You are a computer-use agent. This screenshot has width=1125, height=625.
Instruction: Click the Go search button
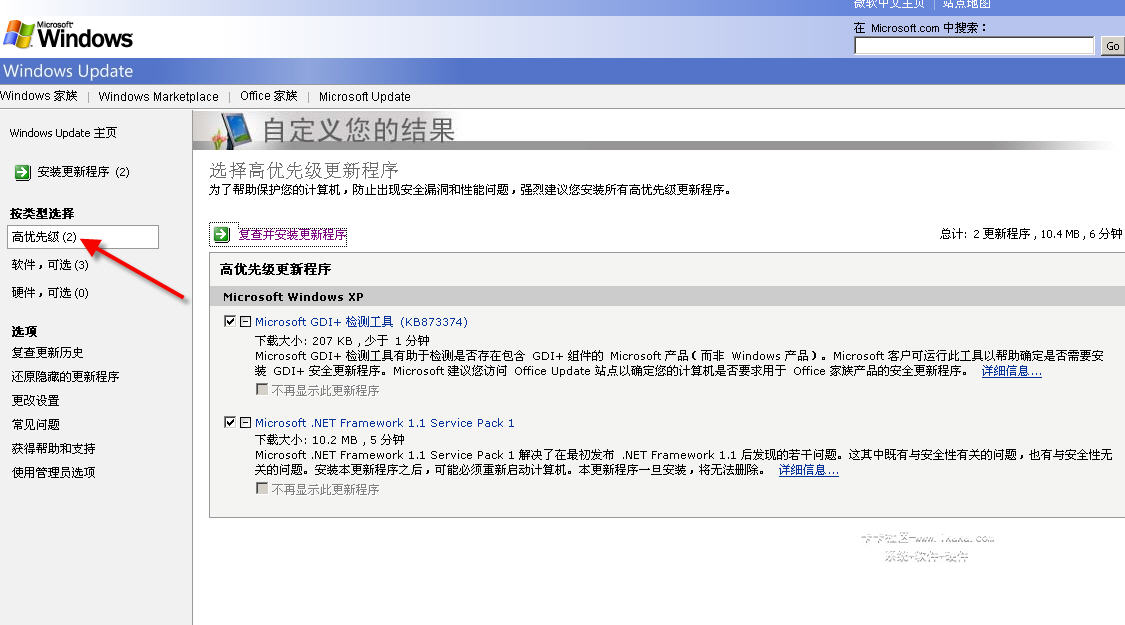[x=1112, y=46]
